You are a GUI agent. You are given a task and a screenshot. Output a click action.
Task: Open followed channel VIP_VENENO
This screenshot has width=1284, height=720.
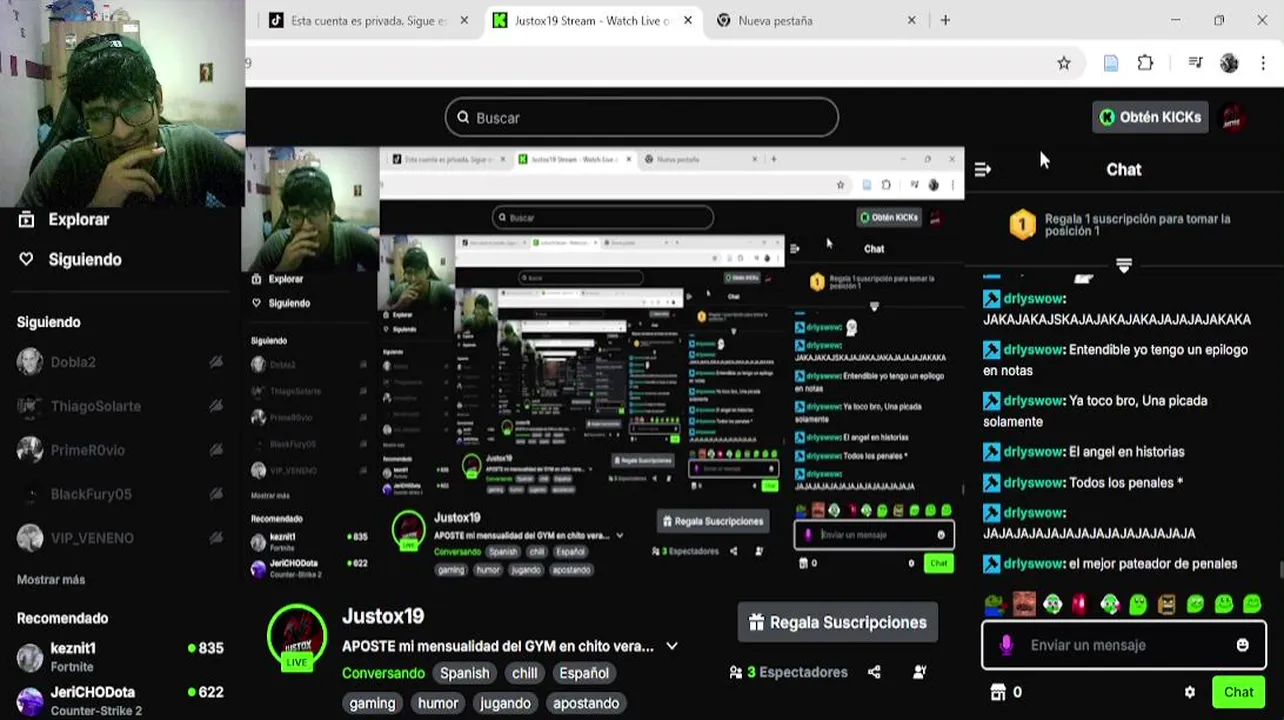[x=120, y=538]
